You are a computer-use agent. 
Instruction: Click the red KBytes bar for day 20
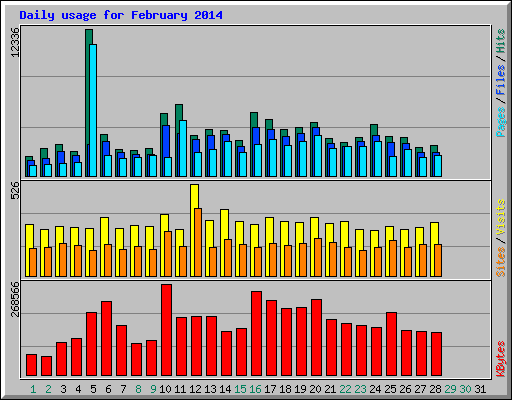click(x=316, y=338)
